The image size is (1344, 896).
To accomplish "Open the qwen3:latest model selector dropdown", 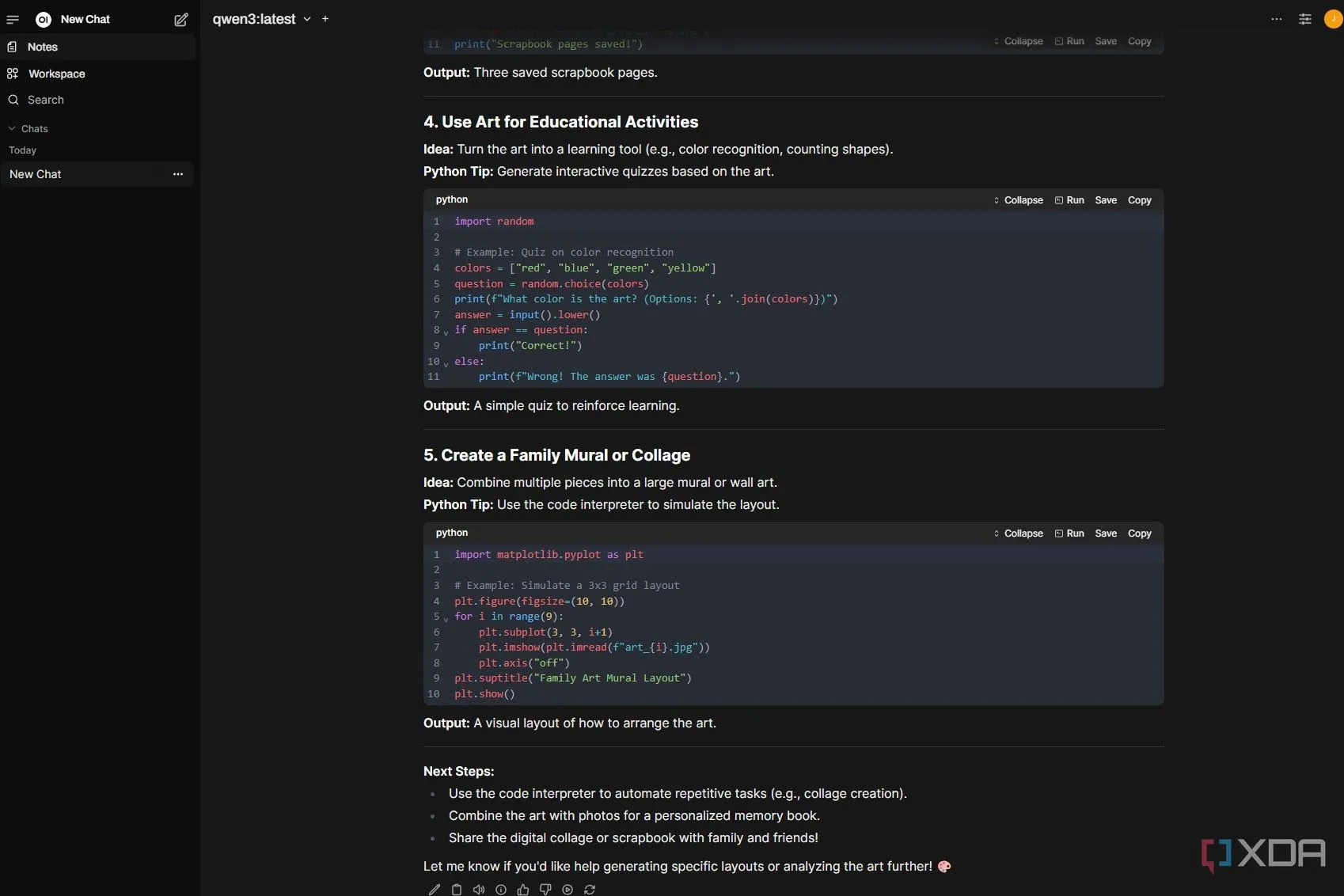I will pyautogui.click(x=261, y=19).
